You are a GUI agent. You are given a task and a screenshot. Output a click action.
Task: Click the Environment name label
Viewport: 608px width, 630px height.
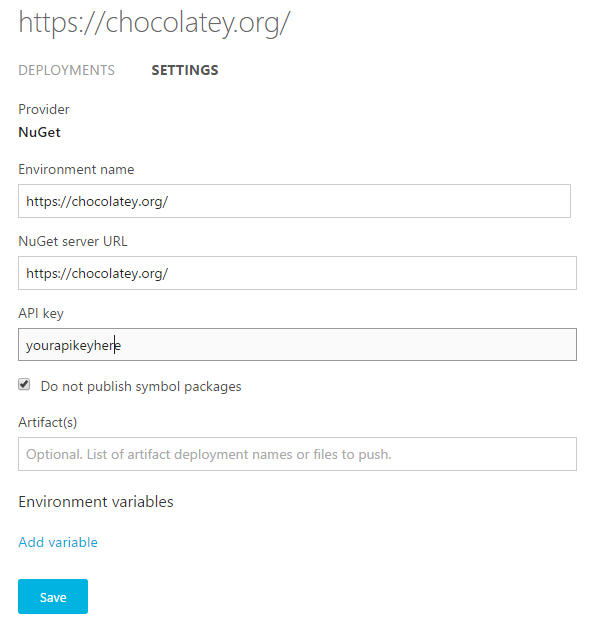(76, 169)
